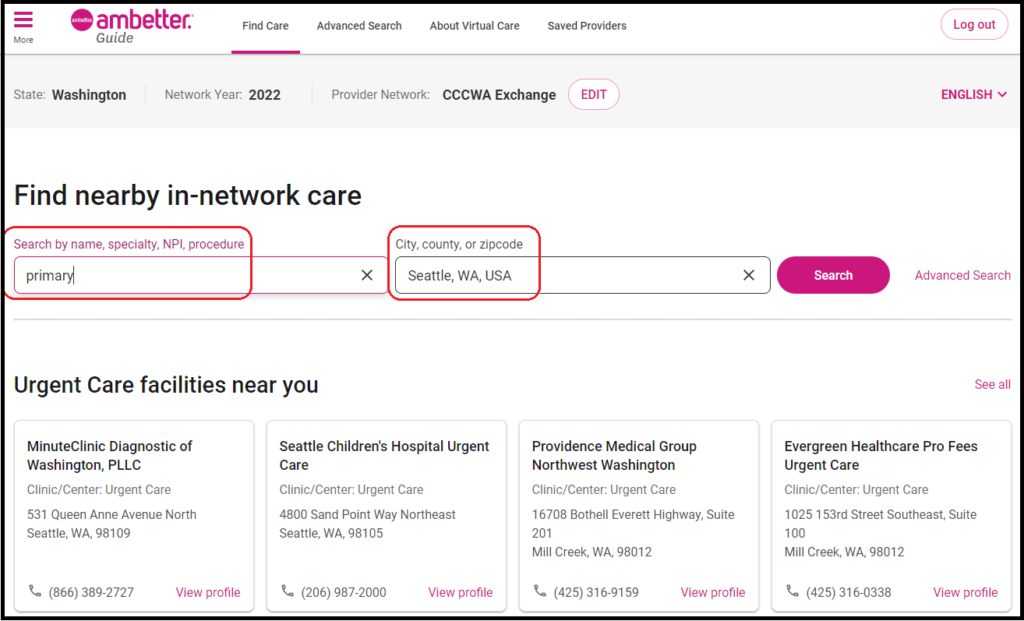Select Evergreen Healthcare Pro Fees Urgent Care title

(x=881, y=456)
